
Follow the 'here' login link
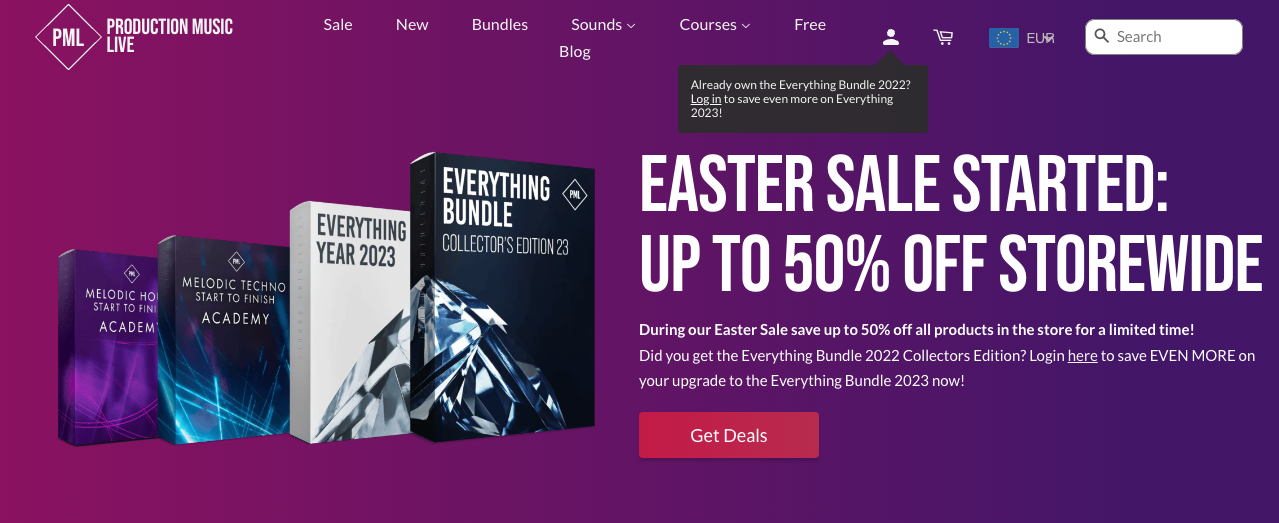[x=1082, y=355]
